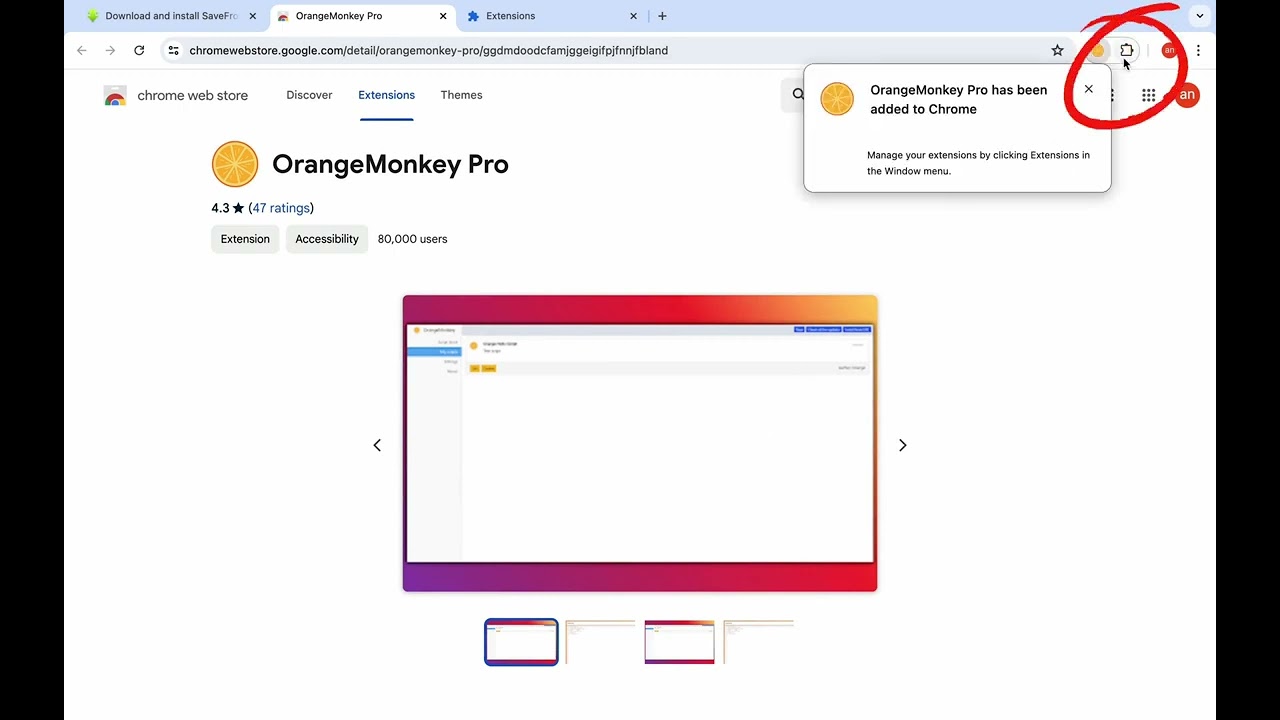Screen dimensions: 1280x720
Task: Open the Extensions section of the store
Action: pyautogui.click(x=386, y=95)
